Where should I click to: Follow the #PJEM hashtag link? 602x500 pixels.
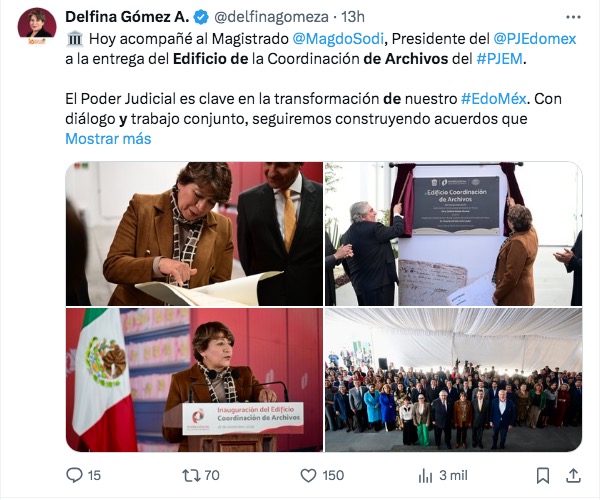tap(499, 59)
